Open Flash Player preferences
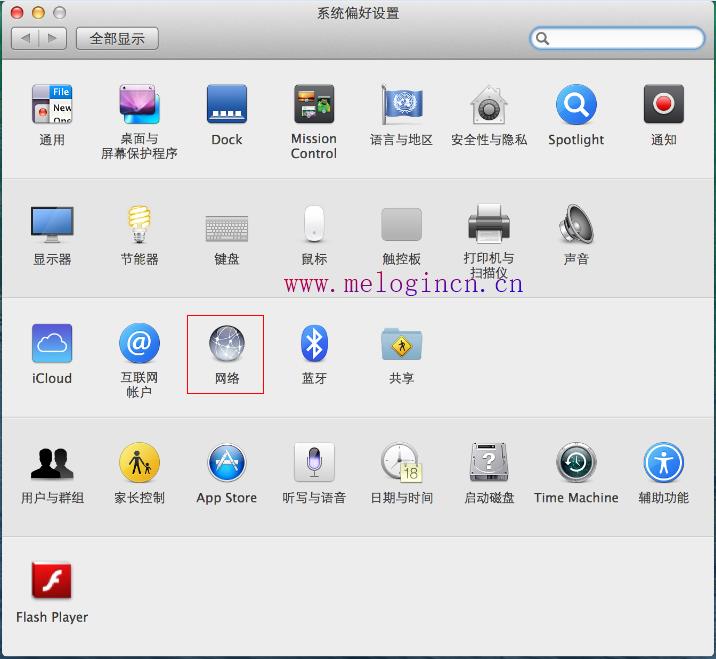This screenshot has height=659, width=716. tap(52, 580)
